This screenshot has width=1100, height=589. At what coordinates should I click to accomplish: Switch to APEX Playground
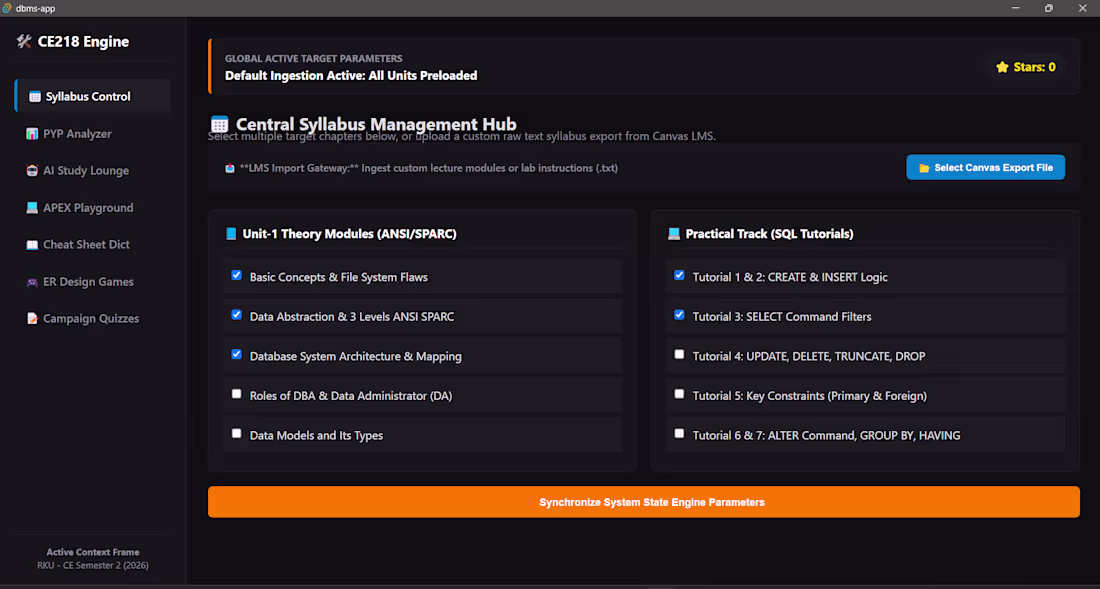93,208
